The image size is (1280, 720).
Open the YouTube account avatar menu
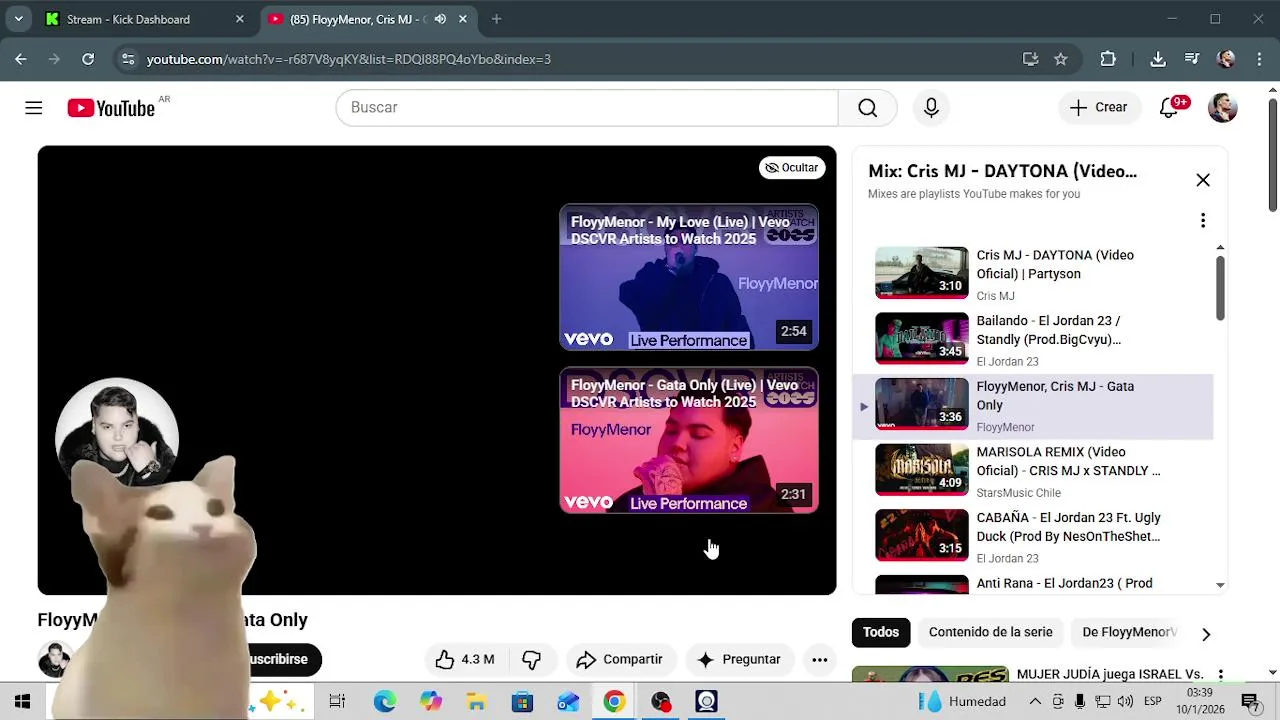click(1222, 108)
